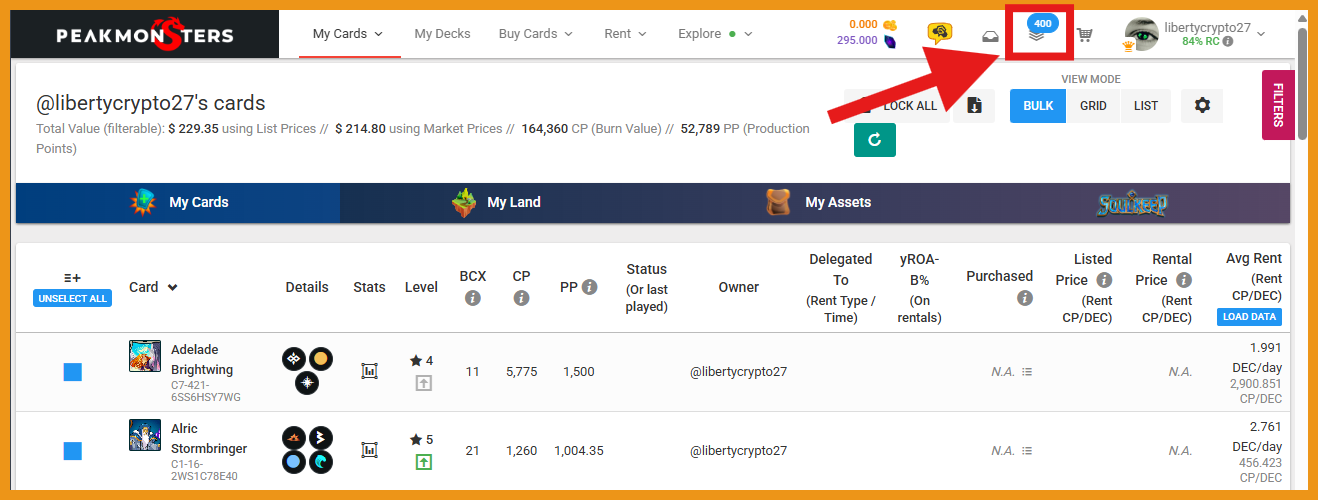
Task: Click the 1,004.35 PP value for Alric Stormbringer
Action: [580, 451]
